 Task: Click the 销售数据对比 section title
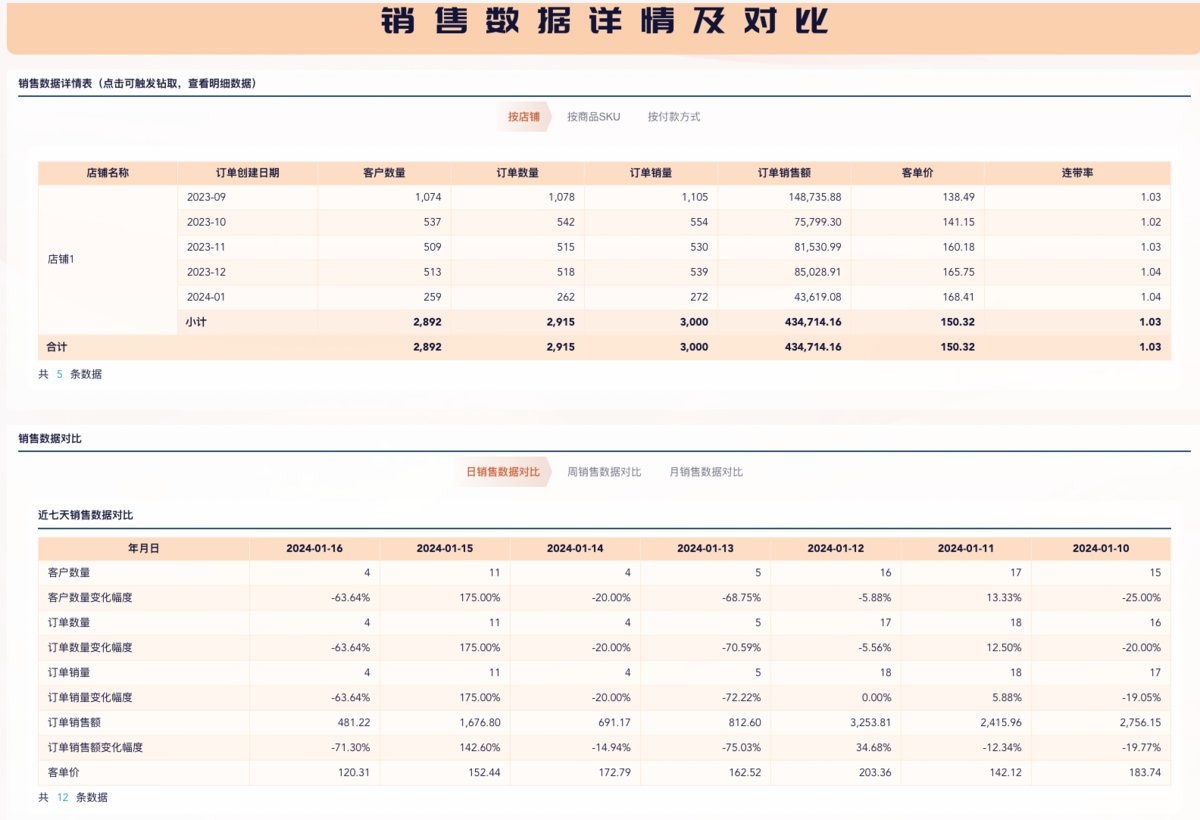(x=50, y=438)
